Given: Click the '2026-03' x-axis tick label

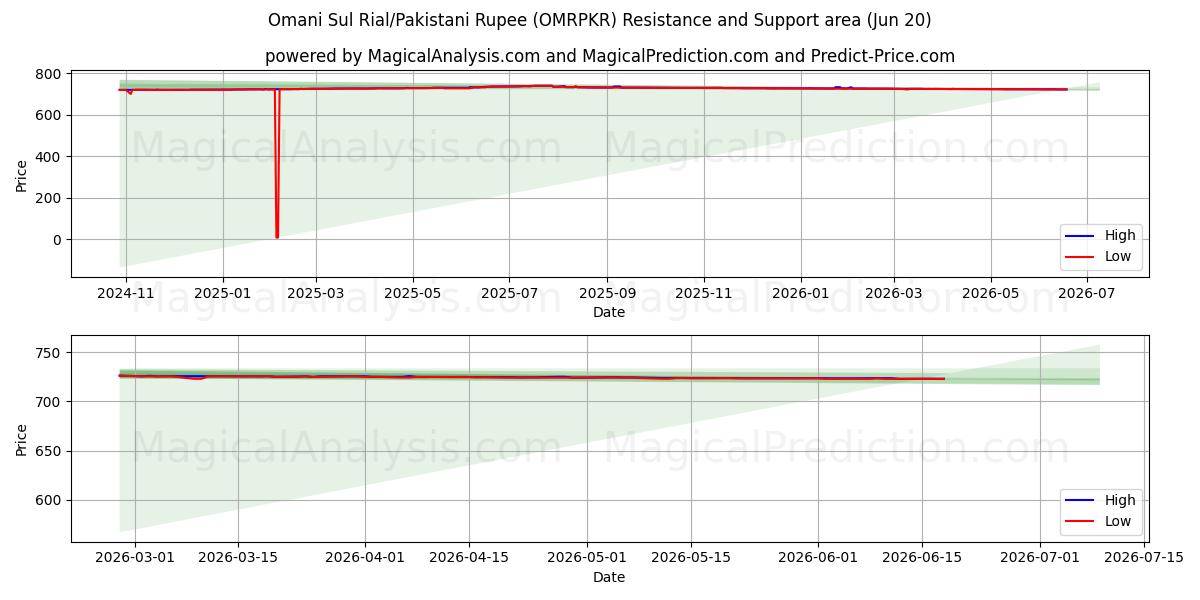Looking at the screenshot, I should pyautogui.click(x=894, y=294).
